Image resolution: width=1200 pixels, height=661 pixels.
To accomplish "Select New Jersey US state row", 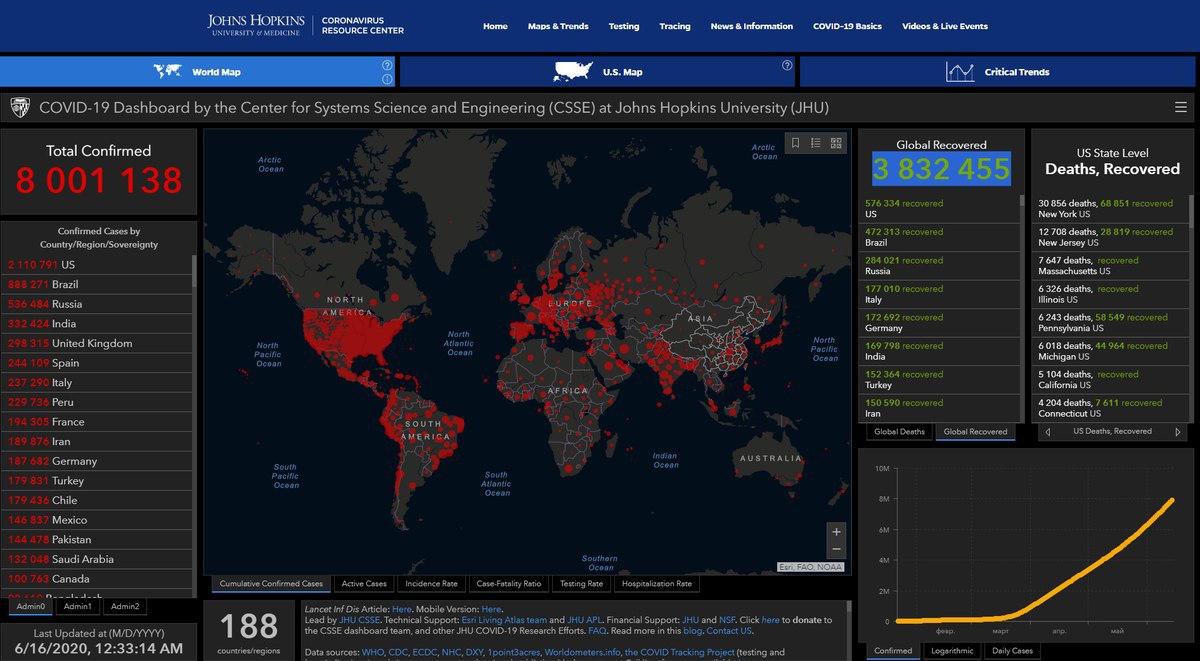I will (1110, 237).
